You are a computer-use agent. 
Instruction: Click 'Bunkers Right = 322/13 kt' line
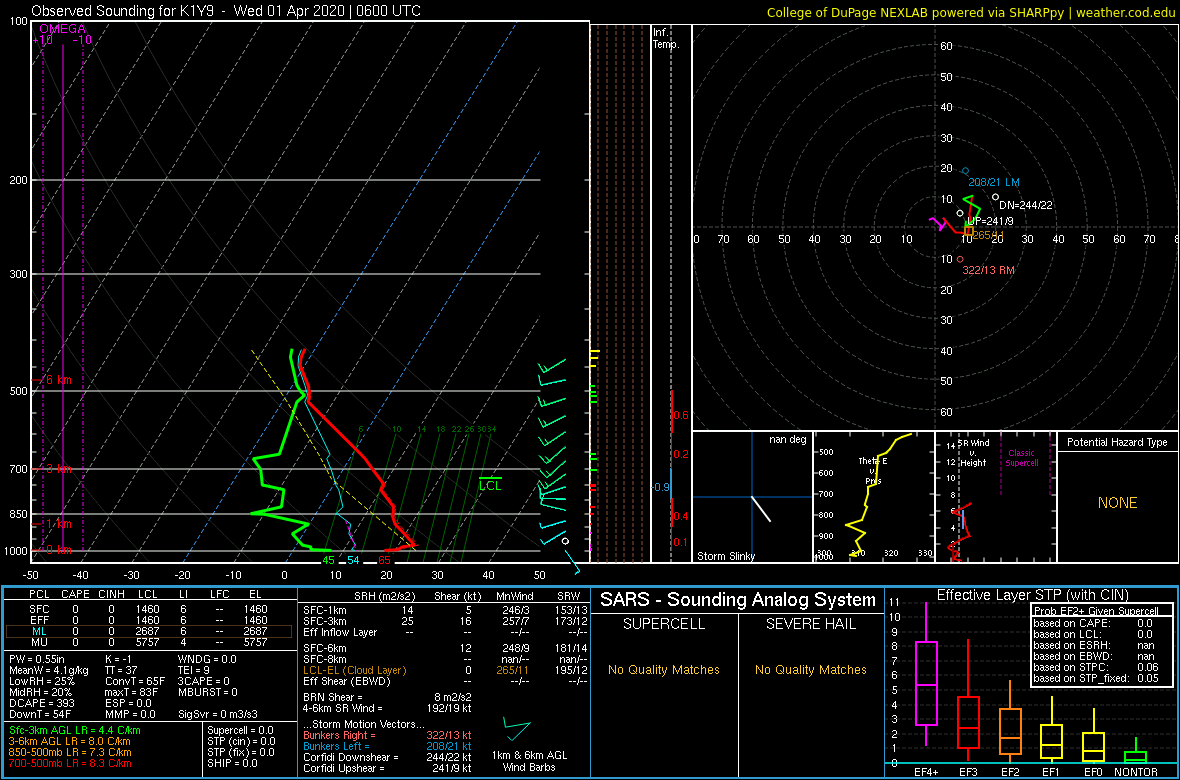(387, 736)
